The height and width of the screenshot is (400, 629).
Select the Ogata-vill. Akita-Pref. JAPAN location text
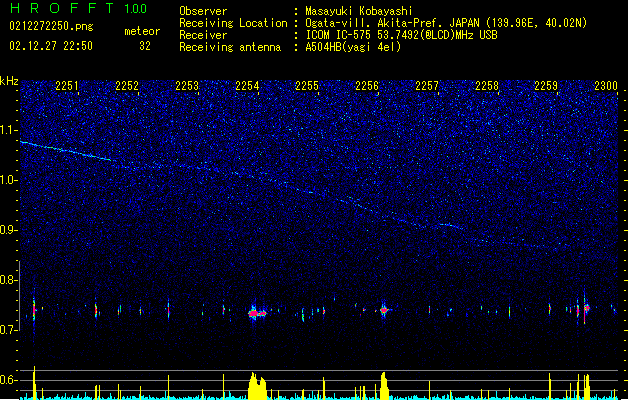click(446, 23)
